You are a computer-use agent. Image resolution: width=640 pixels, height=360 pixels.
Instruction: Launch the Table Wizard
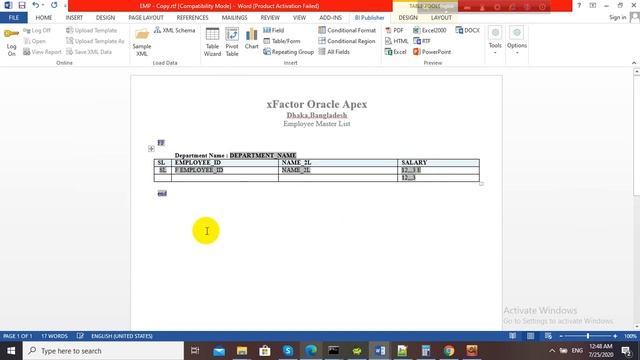point(212,42)
